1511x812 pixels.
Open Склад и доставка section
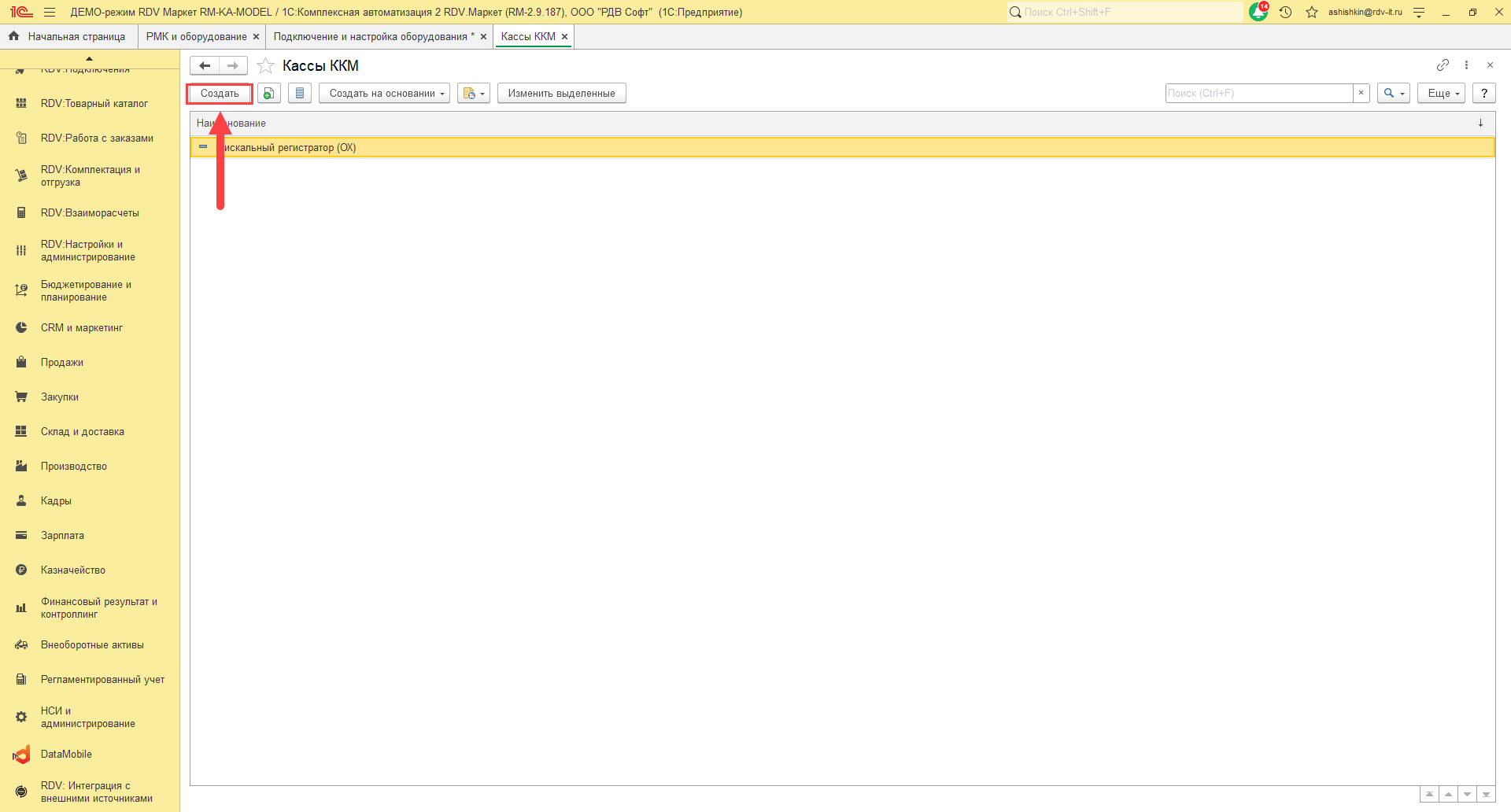click(90, 431)
